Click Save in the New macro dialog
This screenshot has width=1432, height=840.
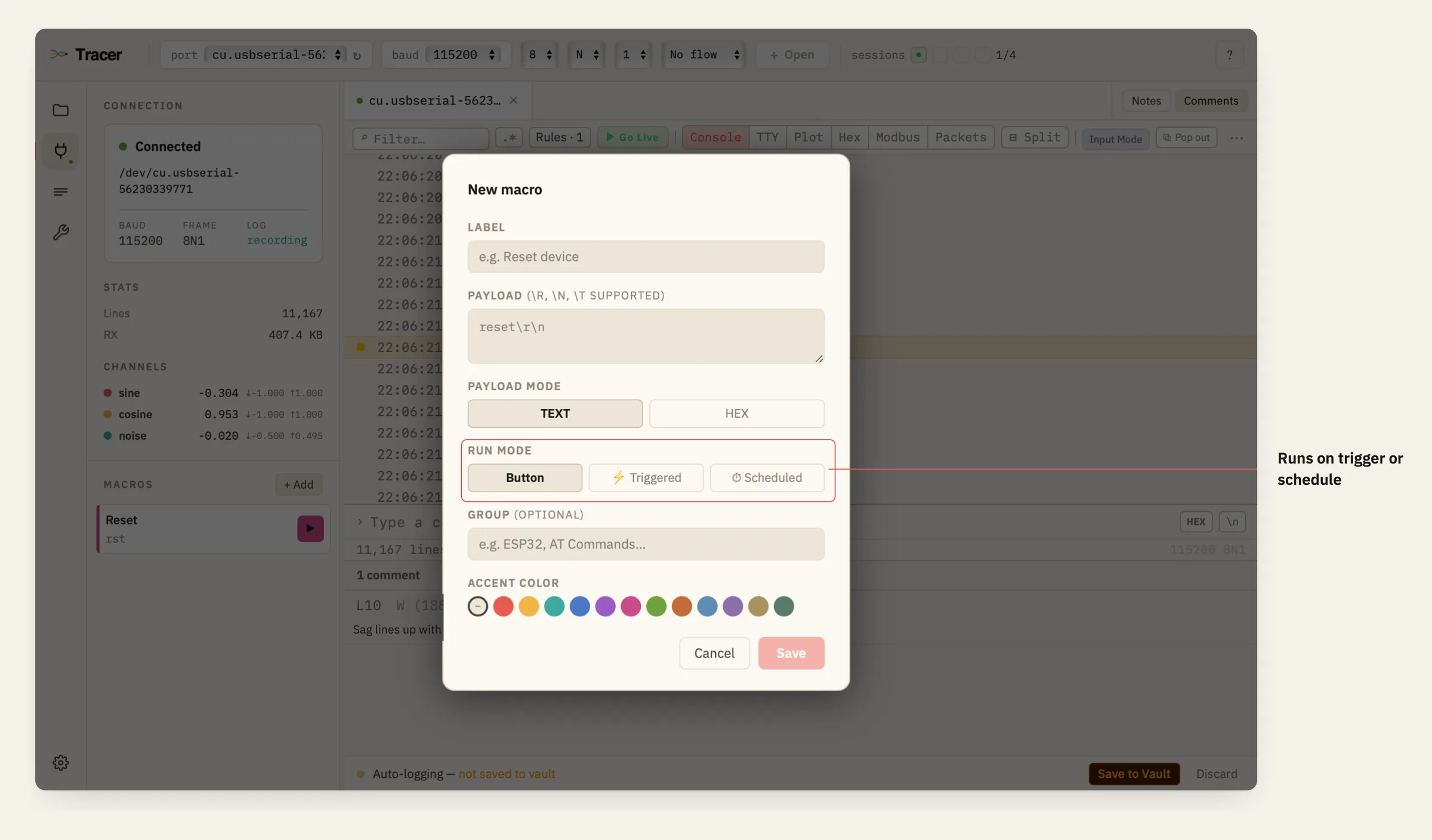791,653
